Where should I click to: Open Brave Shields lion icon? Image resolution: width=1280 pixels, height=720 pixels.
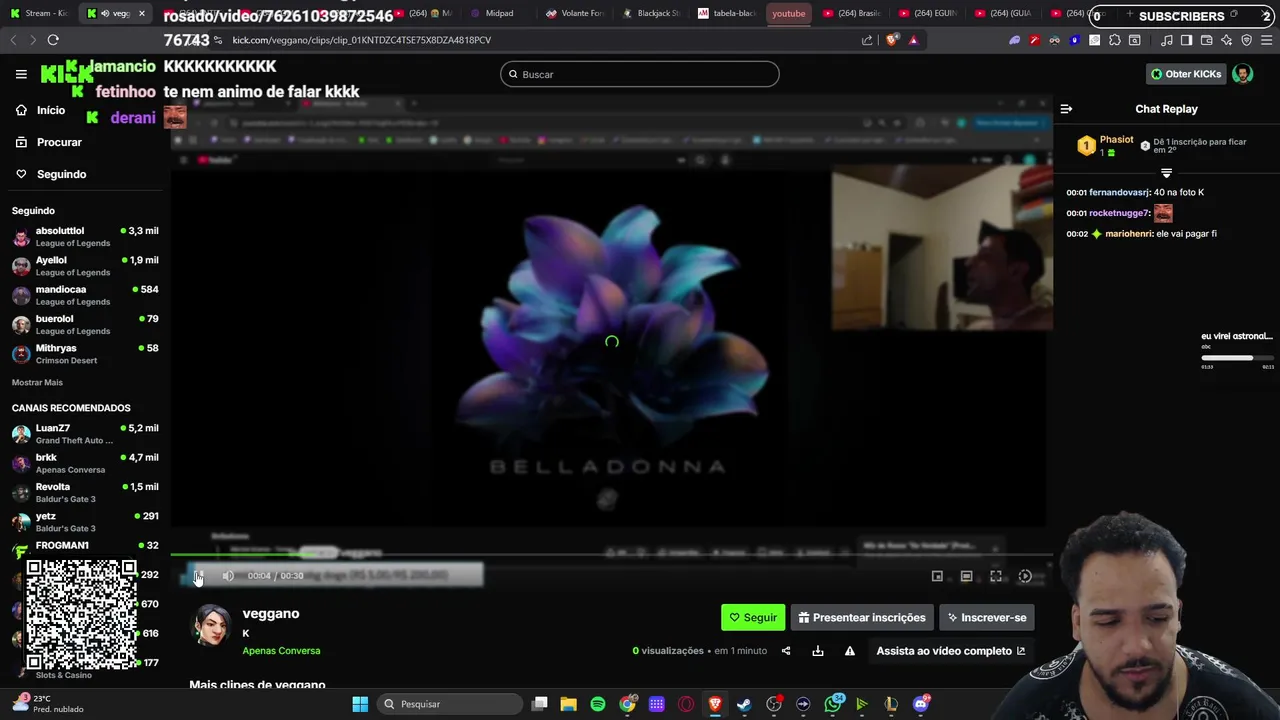tap(892, 40)
